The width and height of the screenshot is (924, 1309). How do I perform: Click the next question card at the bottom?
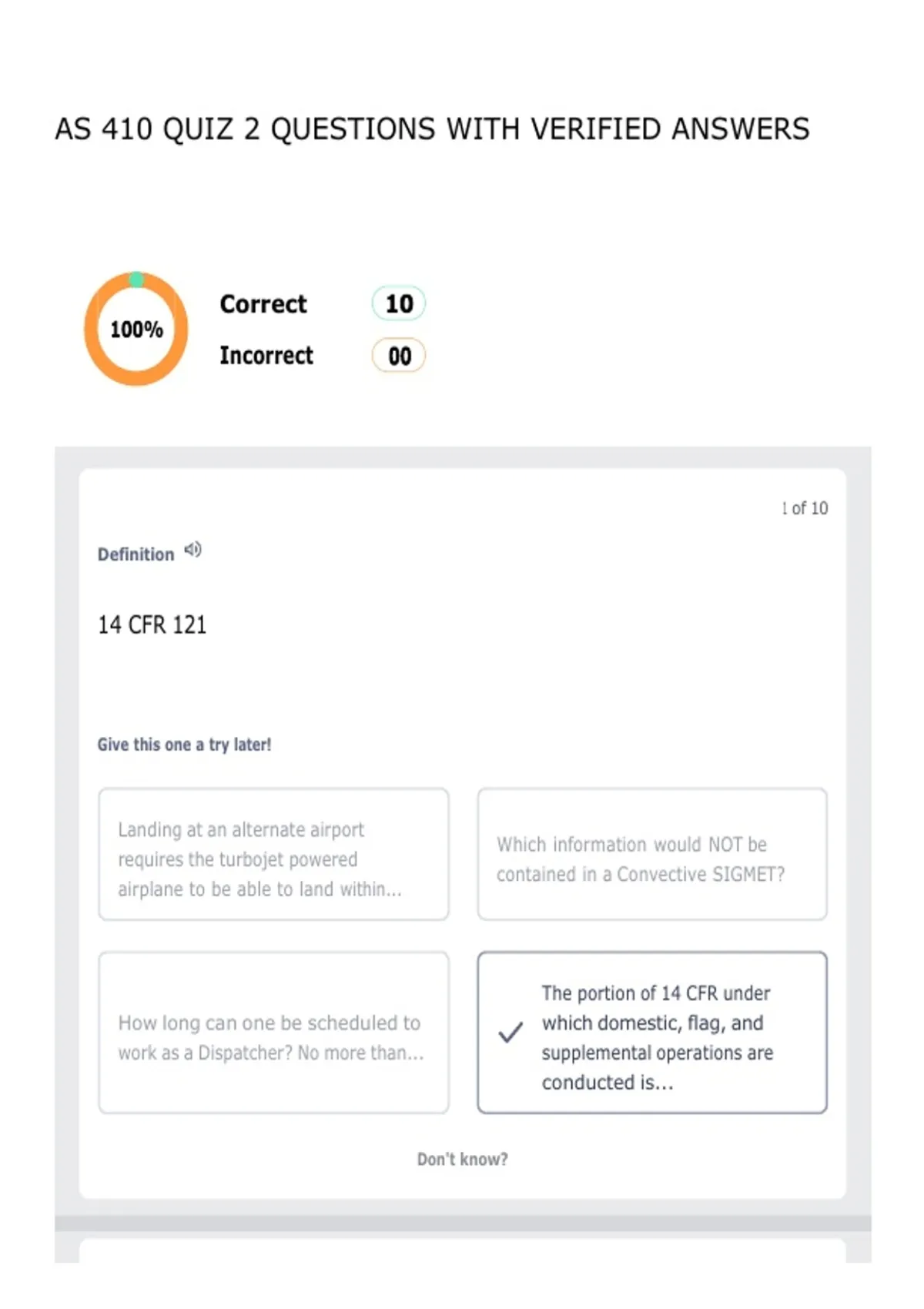463,1250
